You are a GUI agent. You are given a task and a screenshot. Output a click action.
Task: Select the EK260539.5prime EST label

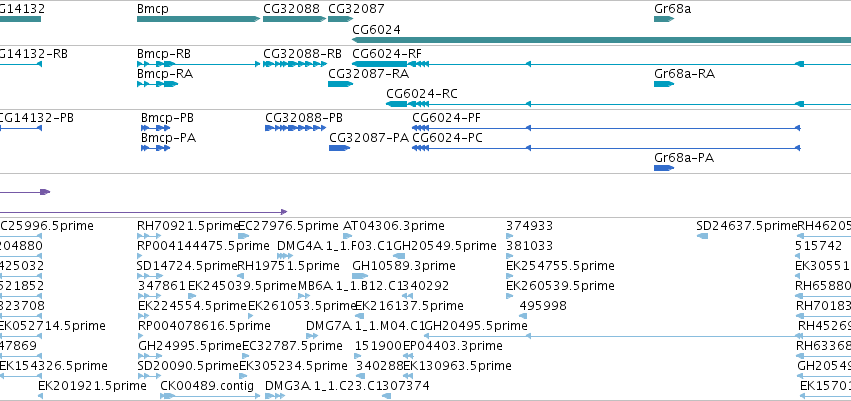[560, 286]
